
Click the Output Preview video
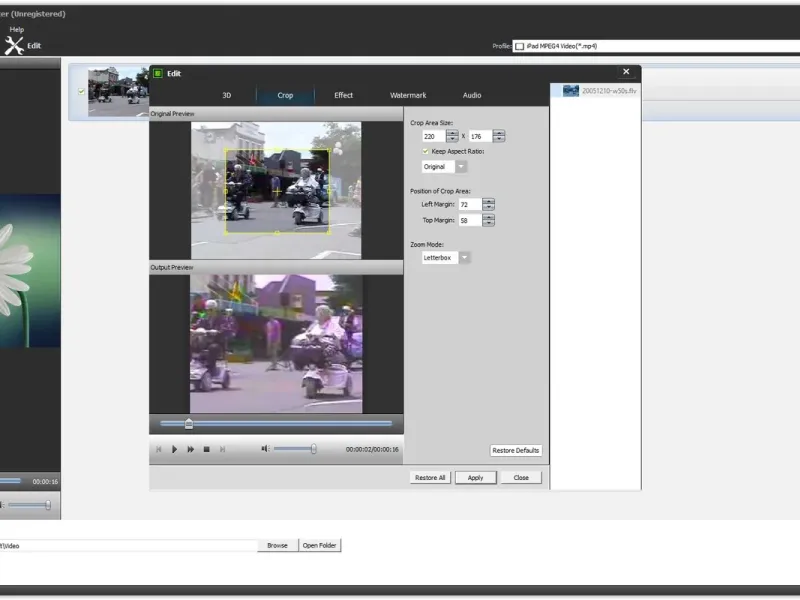tap(276, 344)
